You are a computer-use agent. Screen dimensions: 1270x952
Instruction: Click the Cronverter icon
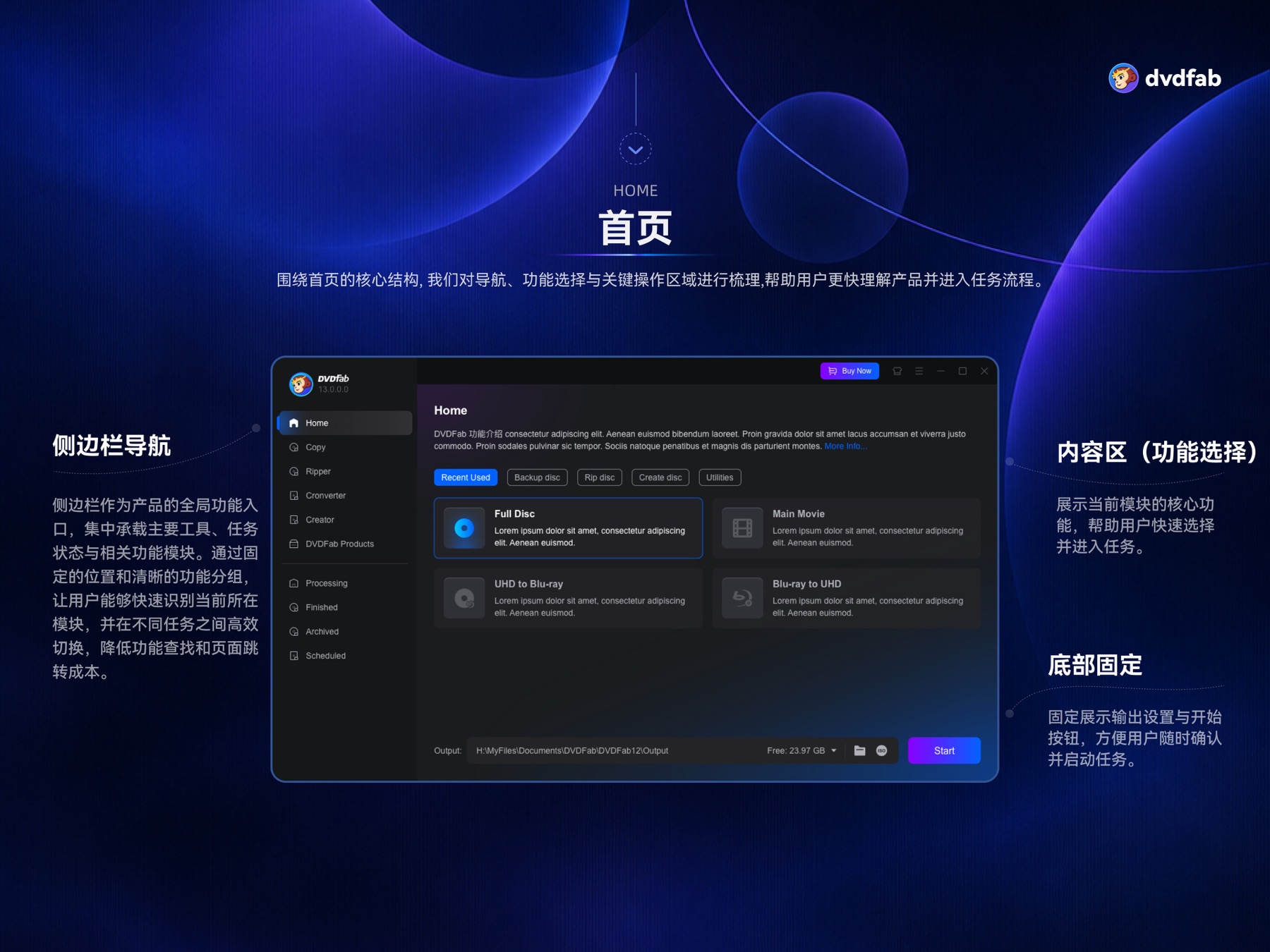(294, 496)
